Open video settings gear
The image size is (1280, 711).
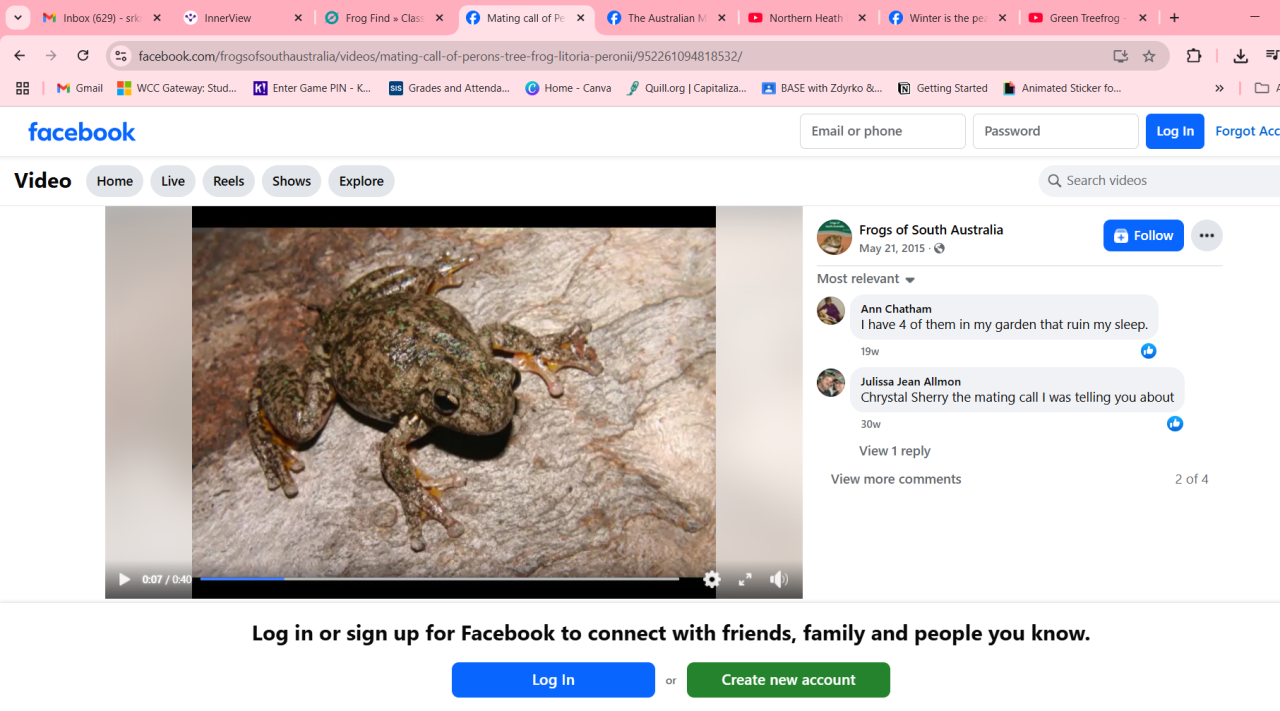tap(712, 579)
